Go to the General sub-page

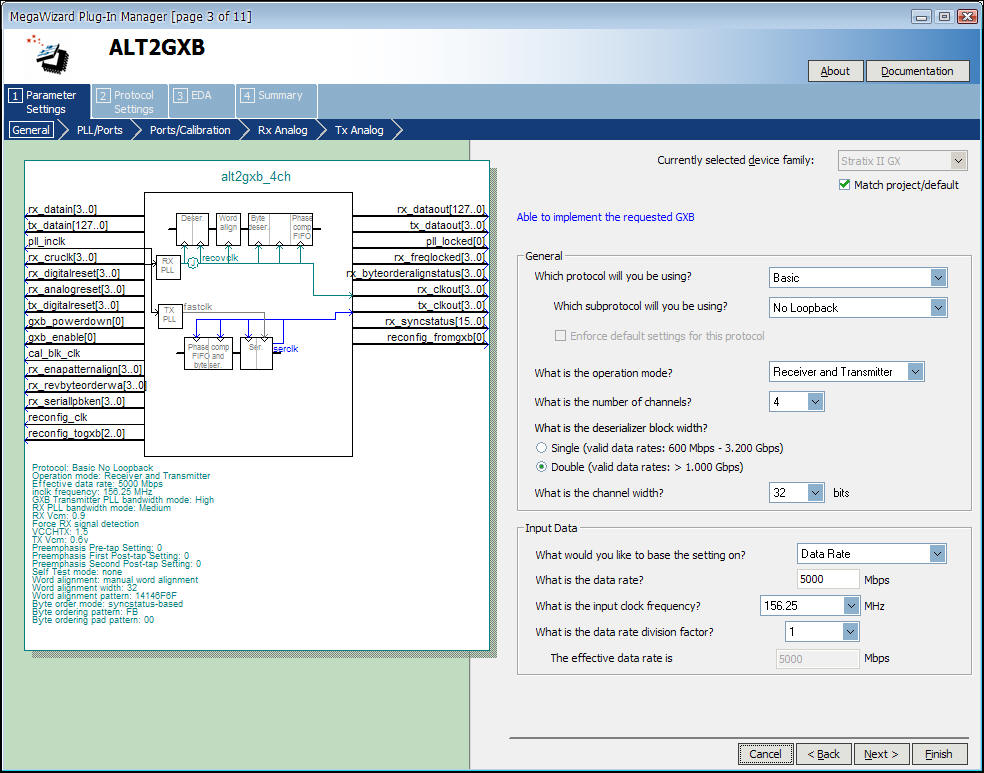31,130
